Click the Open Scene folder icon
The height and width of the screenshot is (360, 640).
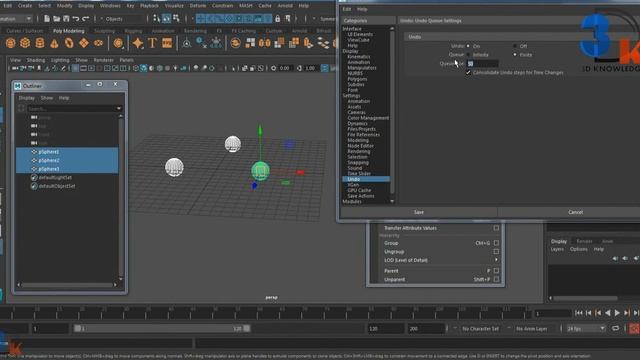click(56, 19)
